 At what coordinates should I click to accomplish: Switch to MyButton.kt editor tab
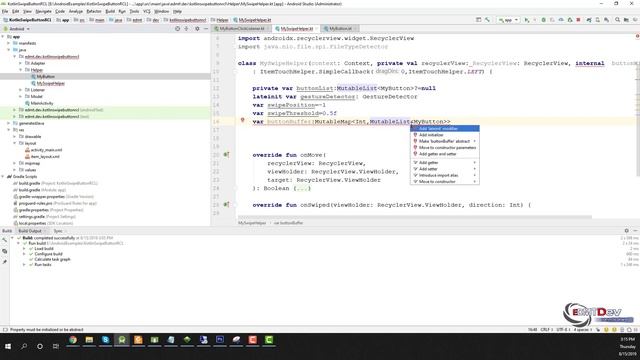[340, 29]
